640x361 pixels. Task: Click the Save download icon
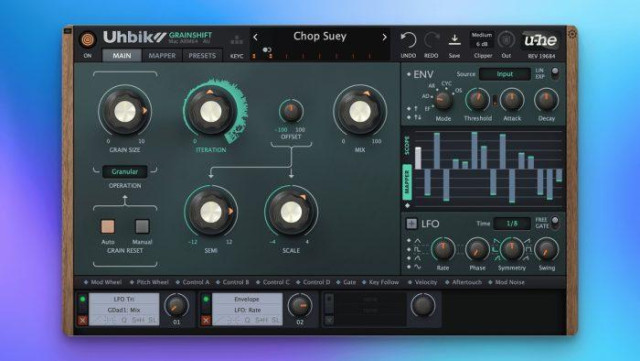click(454, 40)
